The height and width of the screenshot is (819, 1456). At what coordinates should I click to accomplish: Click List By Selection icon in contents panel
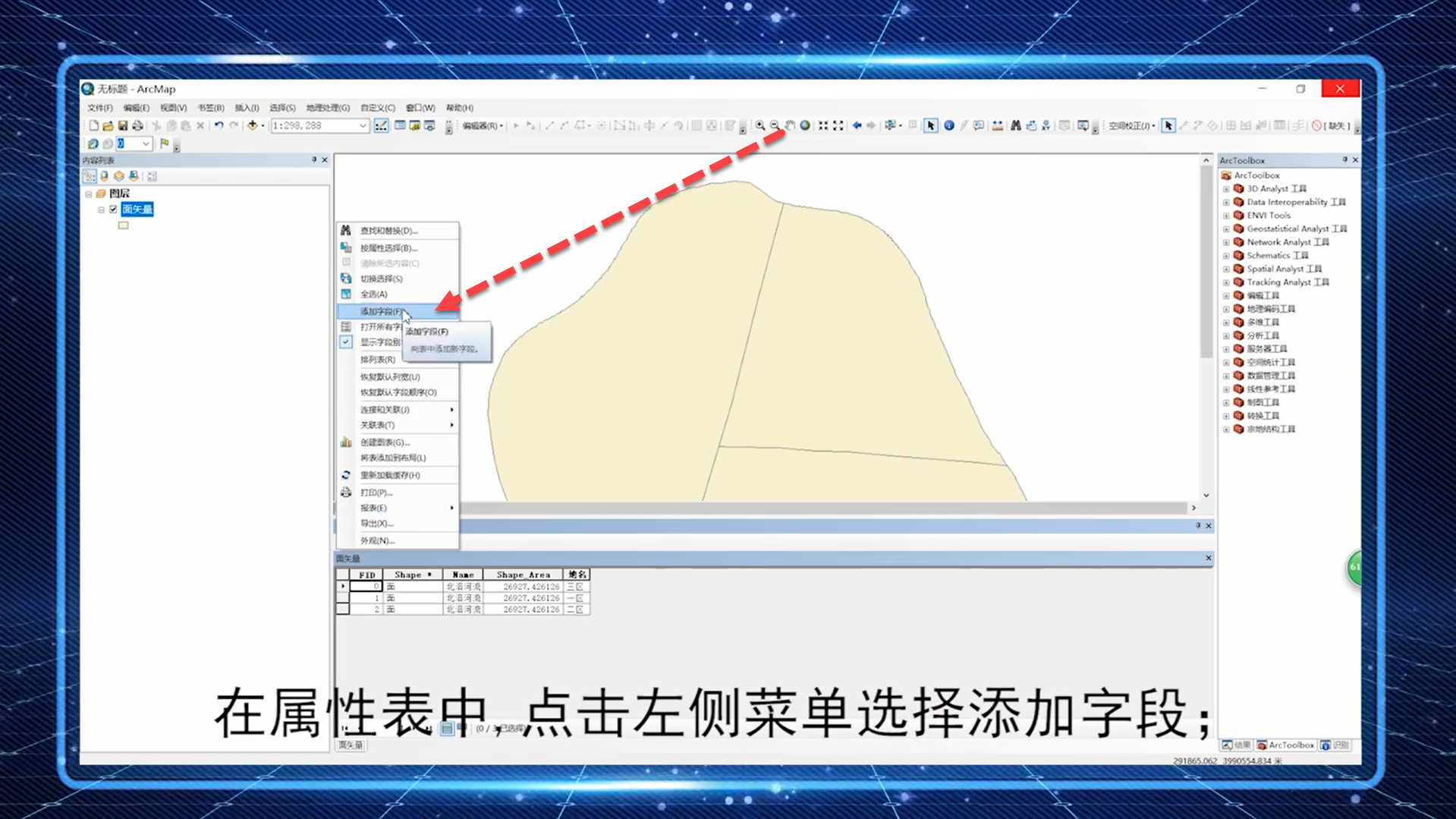click(134, 176)
